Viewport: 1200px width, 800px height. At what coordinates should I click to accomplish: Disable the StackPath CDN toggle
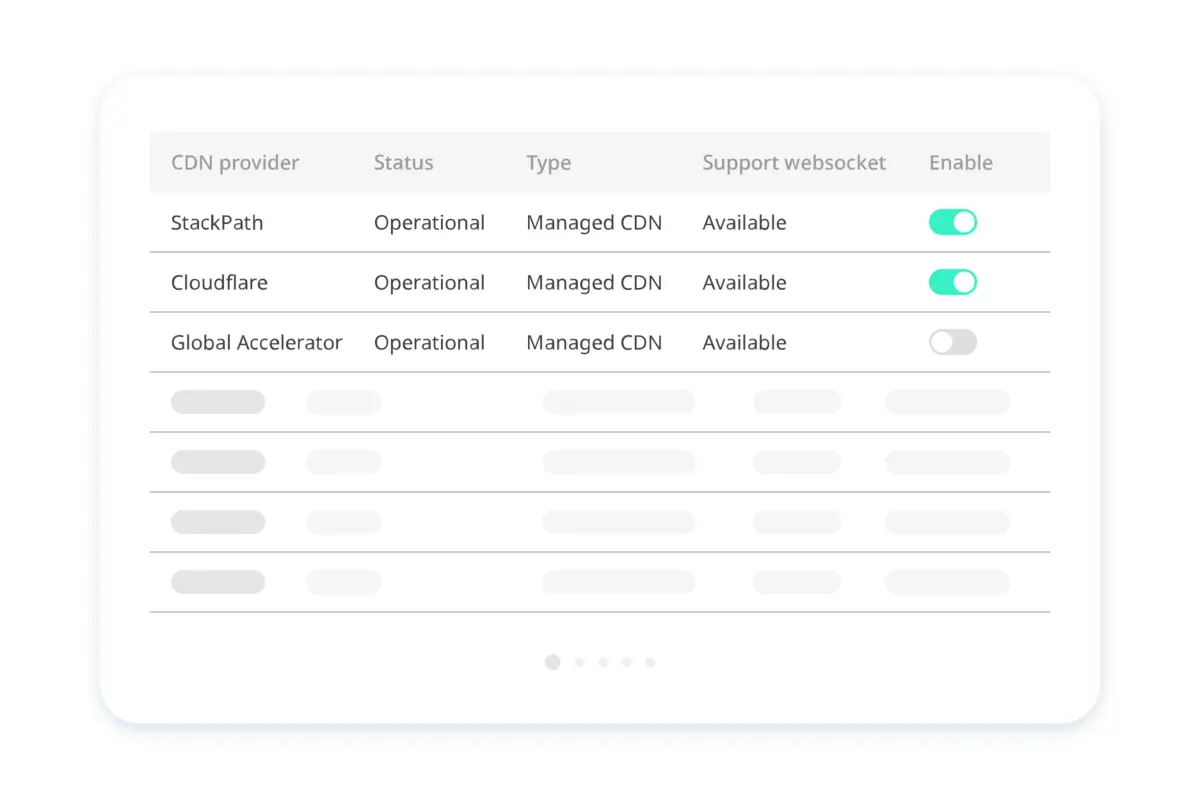pos(952,222)
